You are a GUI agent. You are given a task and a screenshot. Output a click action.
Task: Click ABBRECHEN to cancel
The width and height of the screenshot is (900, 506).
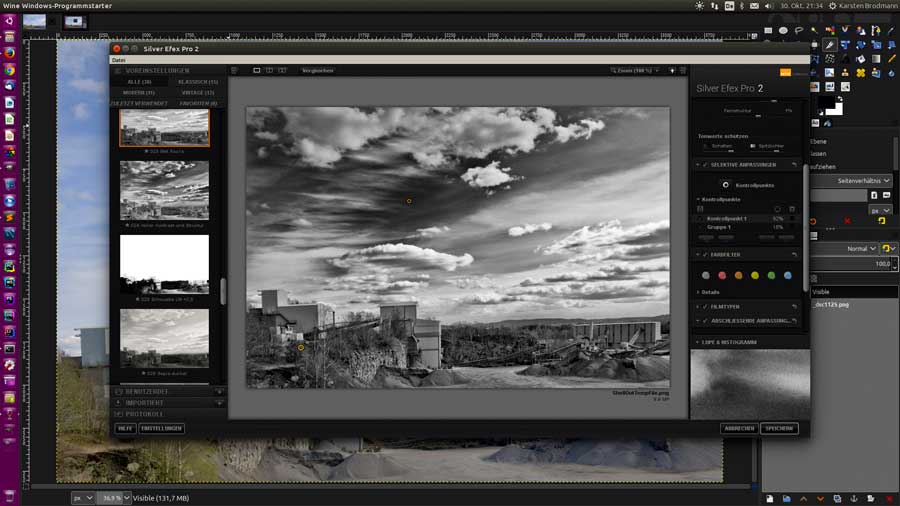pos(739,428)
